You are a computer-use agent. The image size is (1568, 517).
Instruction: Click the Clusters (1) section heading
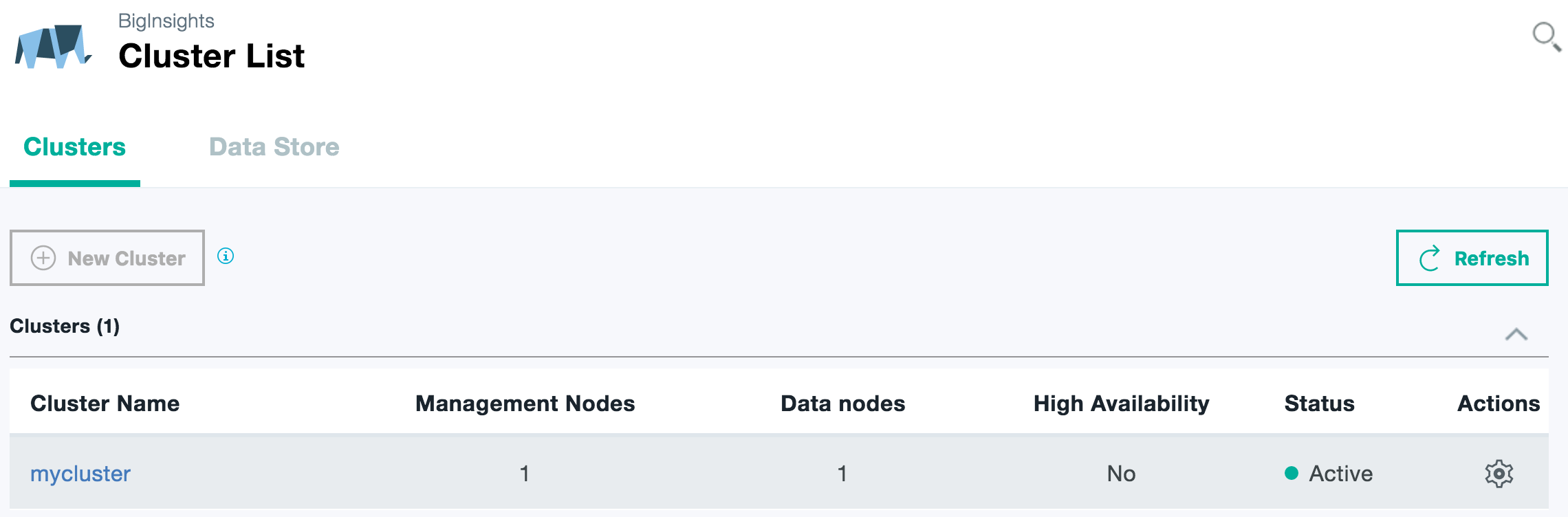(x=65, y=326)
